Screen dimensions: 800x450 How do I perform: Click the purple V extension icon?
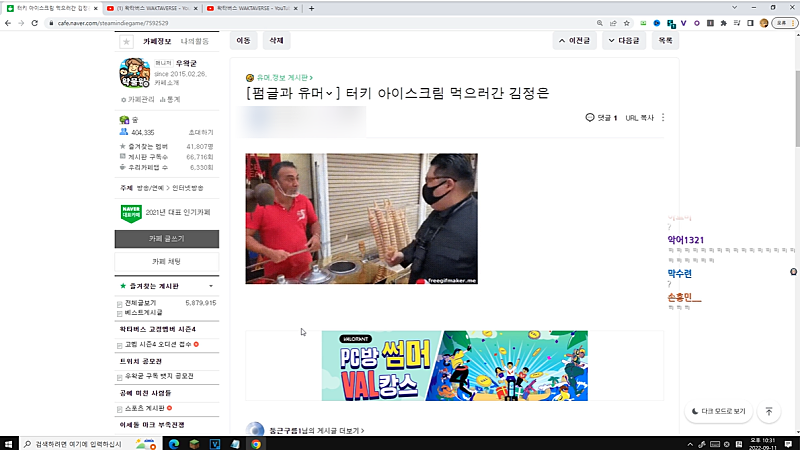684,23
